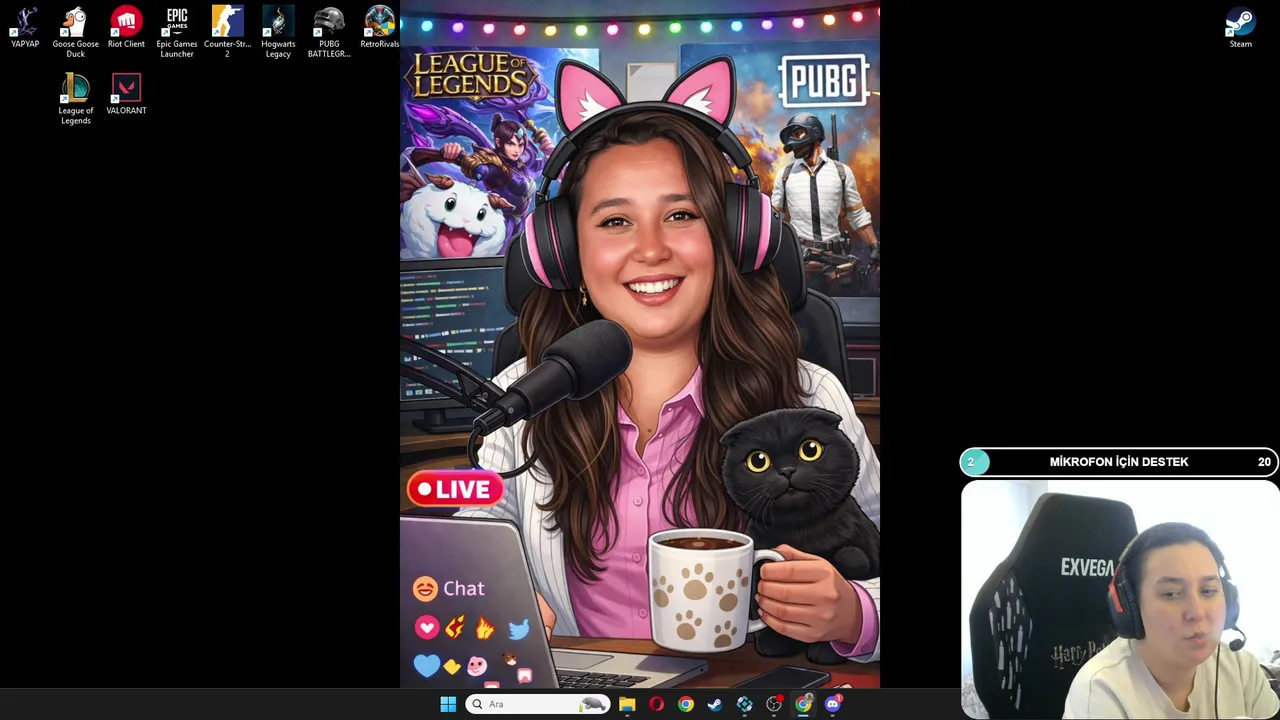Viewport: 1280px width, 720px height.
Task: Open League of Legends desktop icon
Action: (76, 99)
